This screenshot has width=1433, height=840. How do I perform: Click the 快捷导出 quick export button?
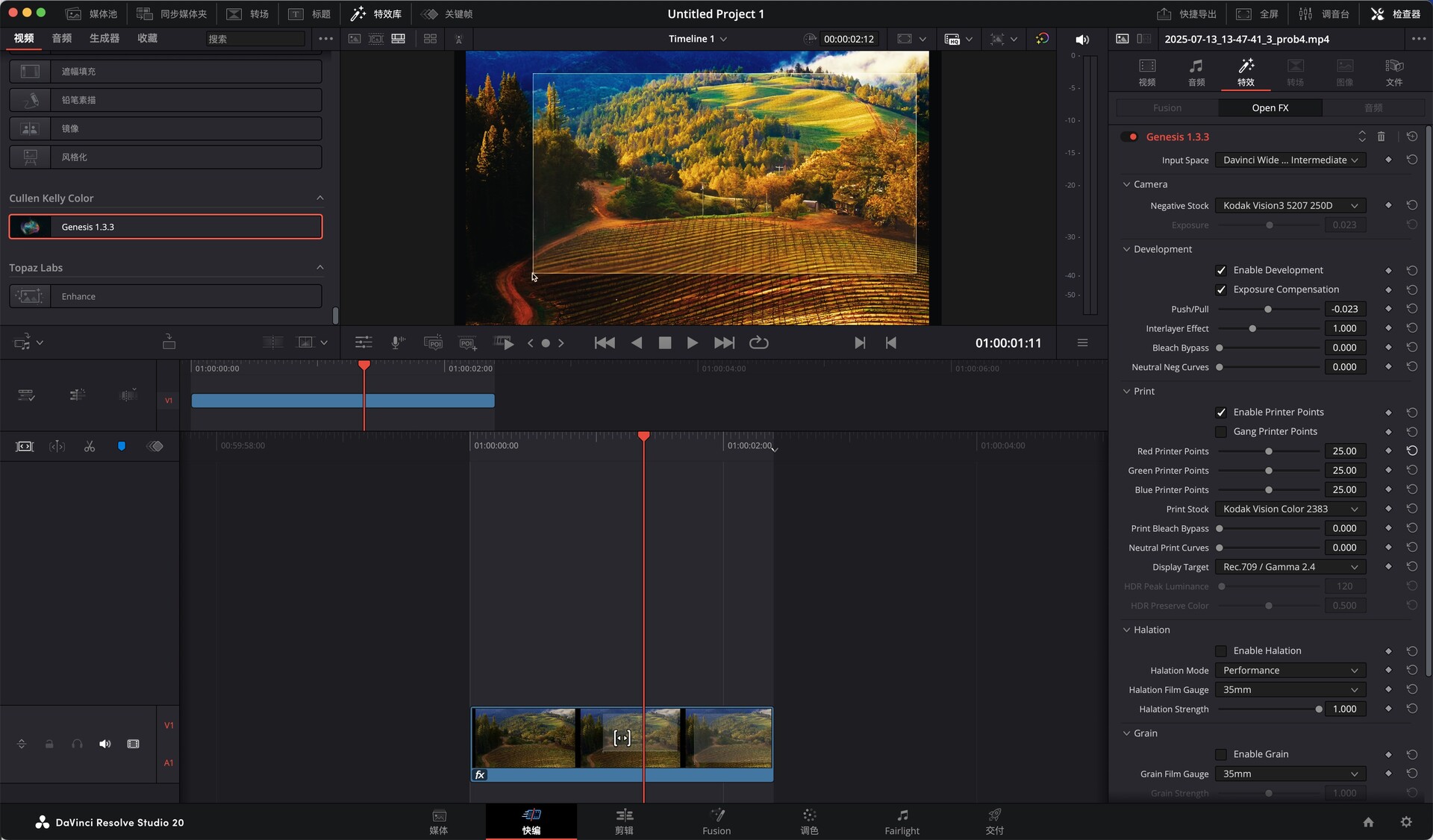coord(1187,14)
